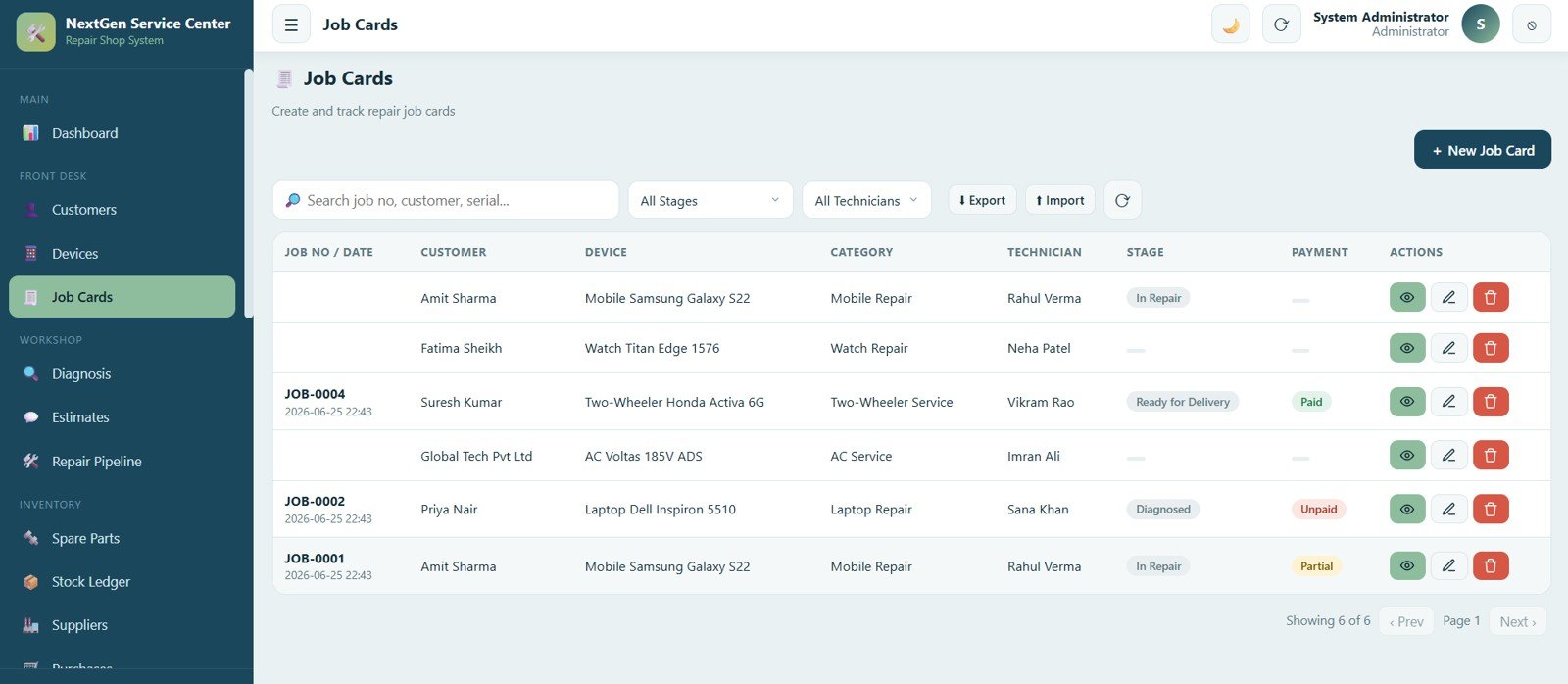The height and width of the screenshot is (684, 1568).
Task: Edit the Fatima Sheikh job card
Action: [1448, 348]
